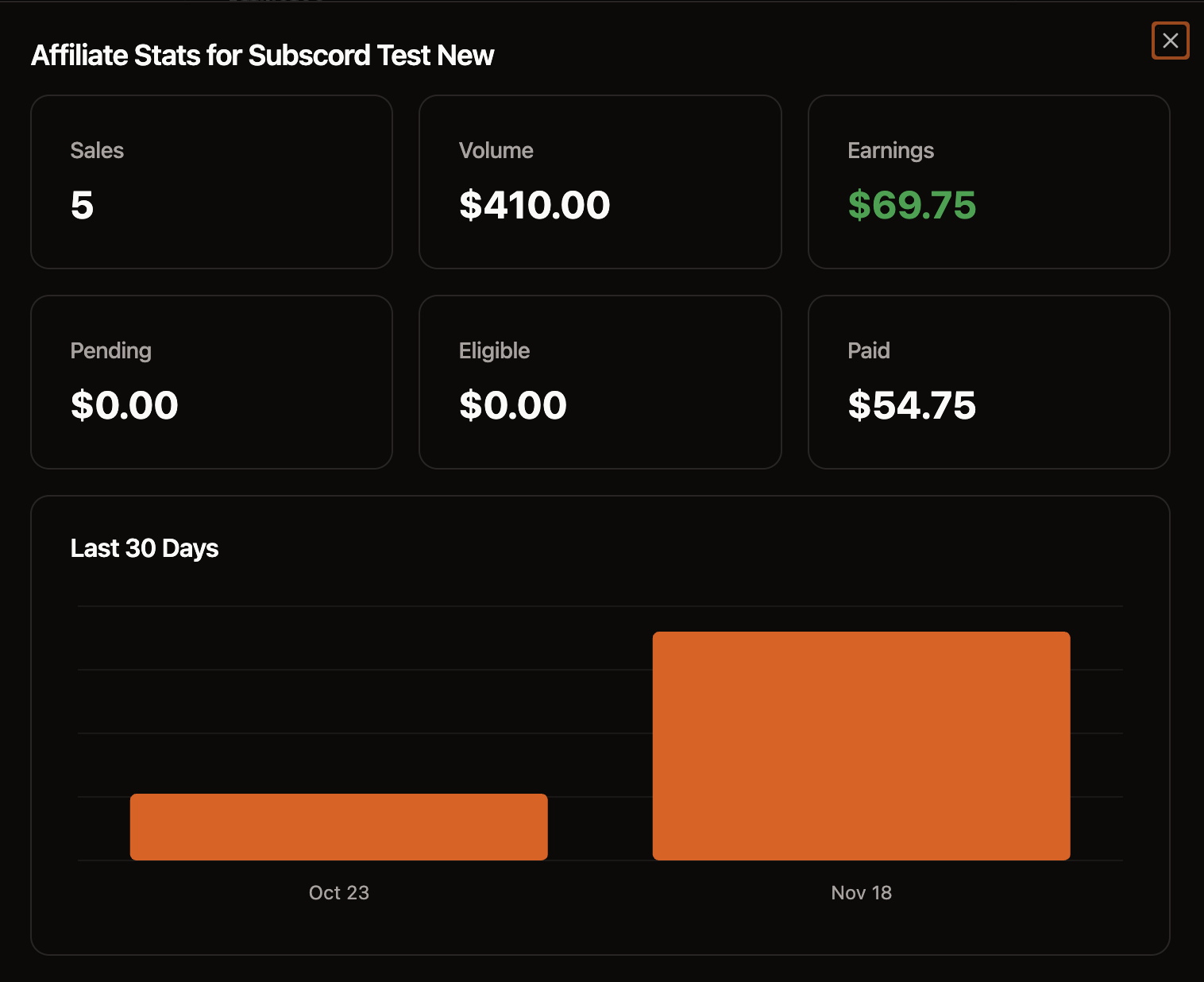This screenshot has height=982, width=1204.
Task: Click the Volume amount $410.00
Action: click(534, 205)
